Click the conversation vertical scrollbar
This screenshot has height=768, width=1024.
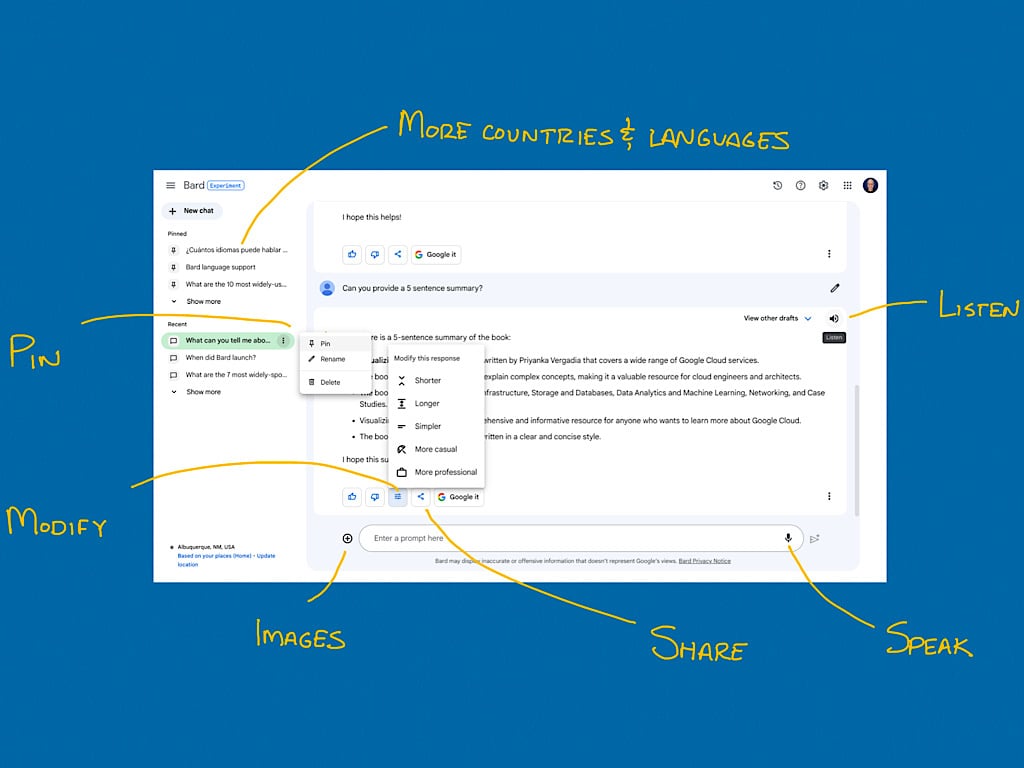click(857, 451)
